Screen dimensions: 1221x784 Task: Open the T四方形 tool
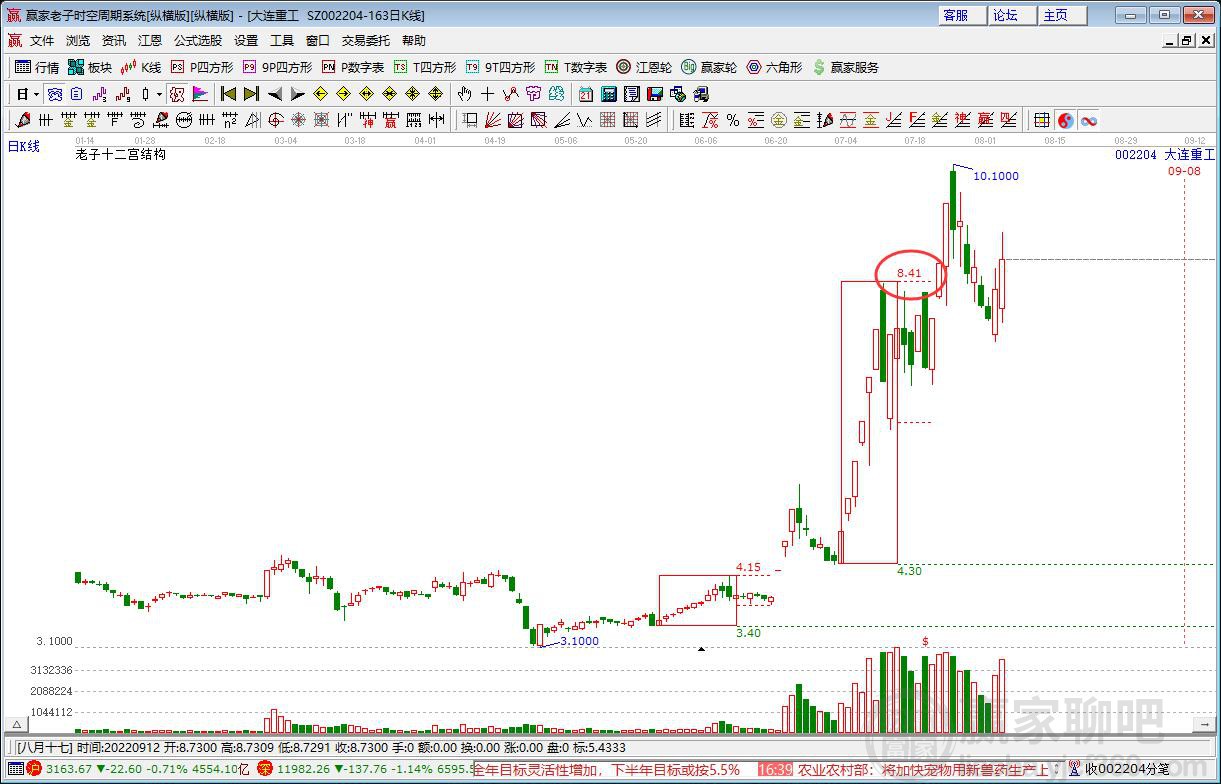[425, 67]
